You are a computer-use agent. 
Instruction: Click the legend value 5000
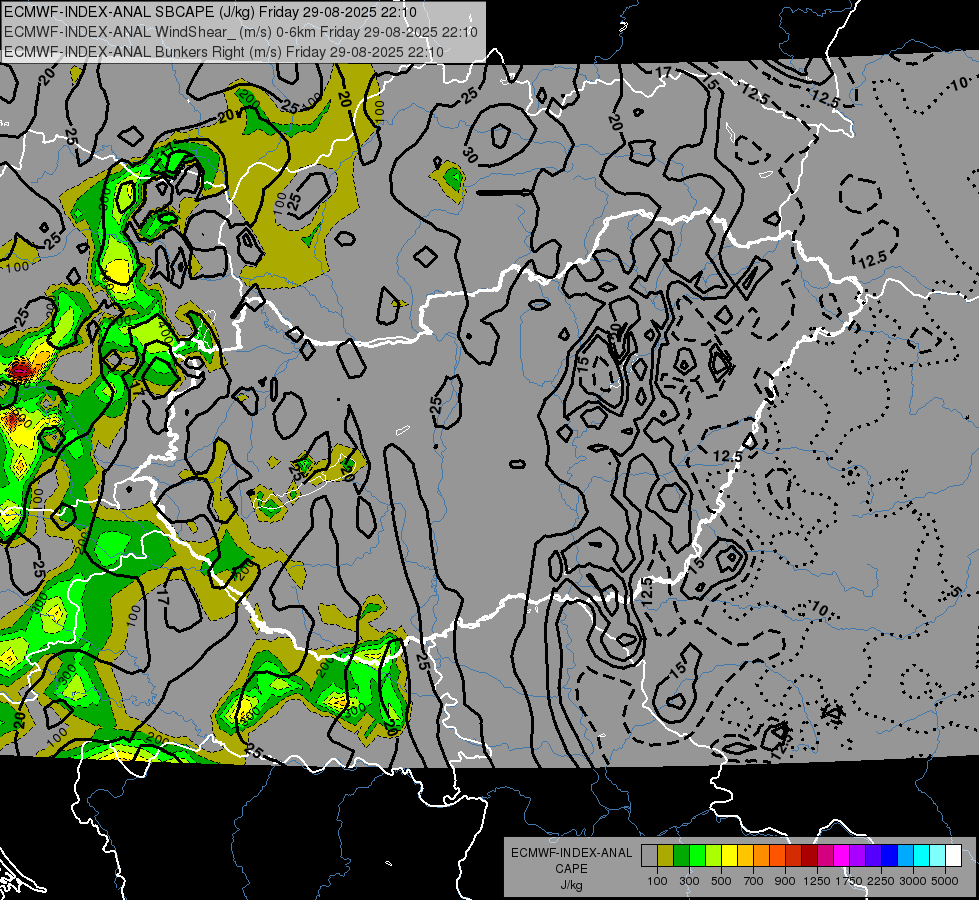(945, 881)
